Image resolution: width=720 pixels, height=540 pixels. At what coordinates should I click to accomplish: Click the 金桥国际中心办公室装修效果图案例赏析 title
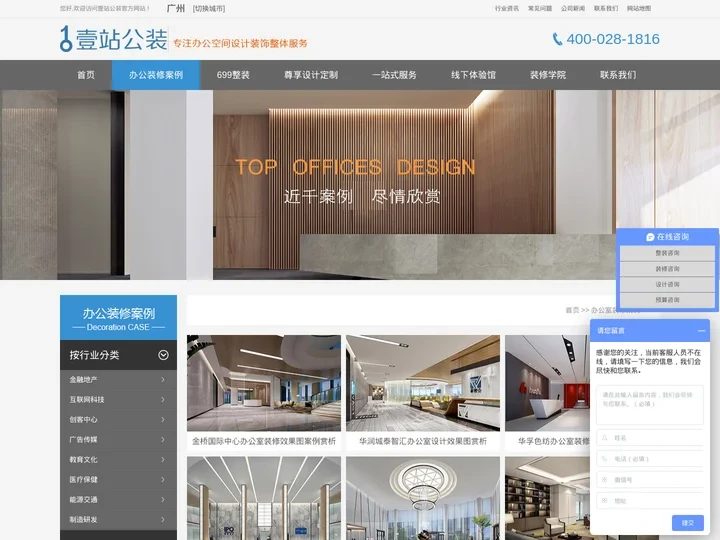264,441
